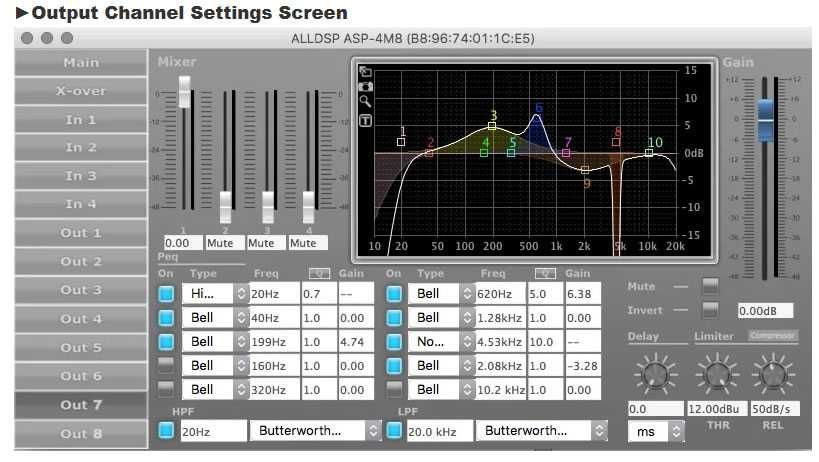The image size is (819, 462).
Task: Open type dropdown for 20Hz Hi band
Action: click(x=215, y=293)
